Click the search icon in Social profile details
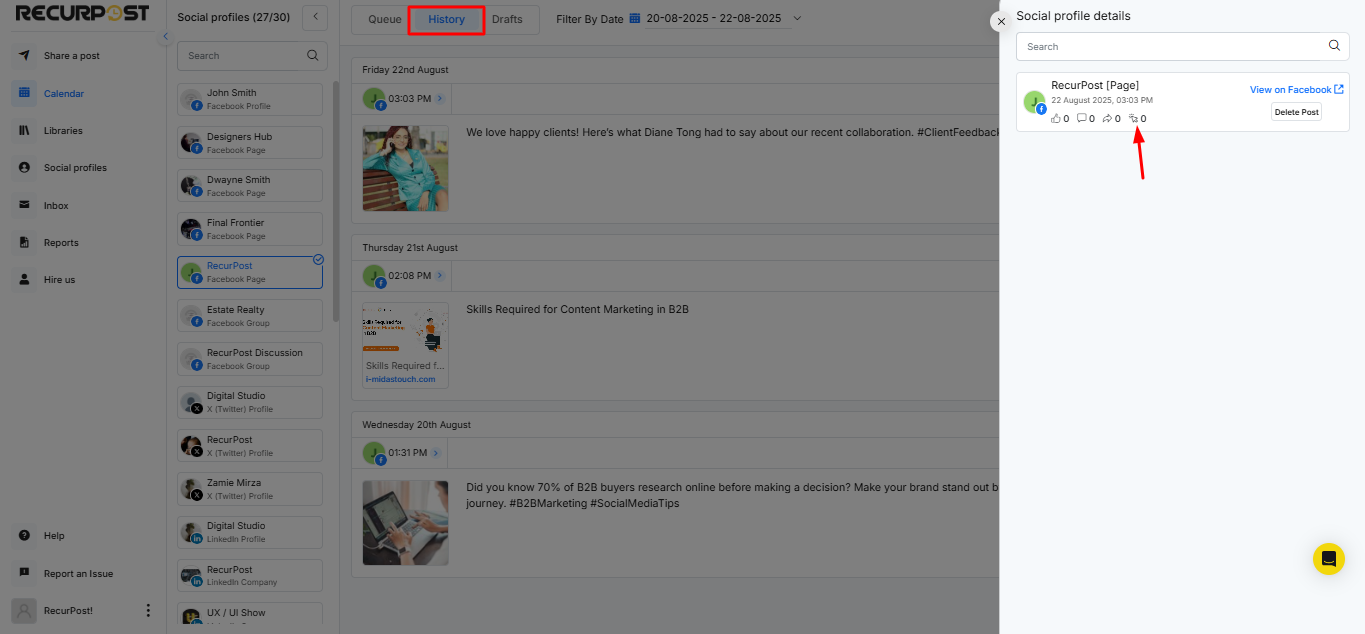Screen dimensions: 1365x634 click(1334, 46)
